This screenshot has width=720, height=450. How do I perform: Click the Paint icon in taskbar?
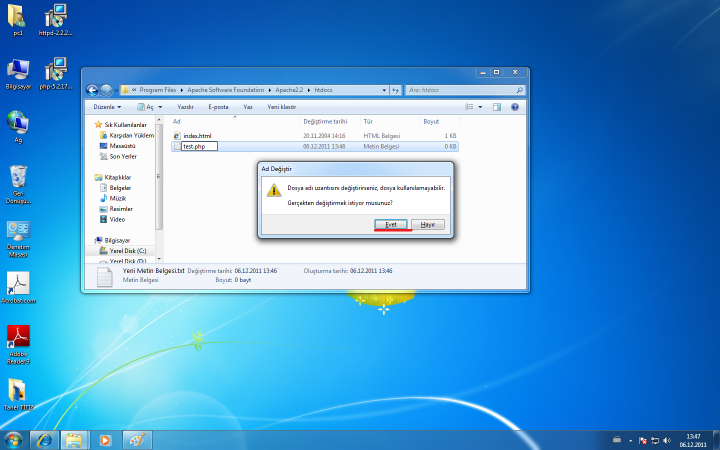tap(136, 439)
